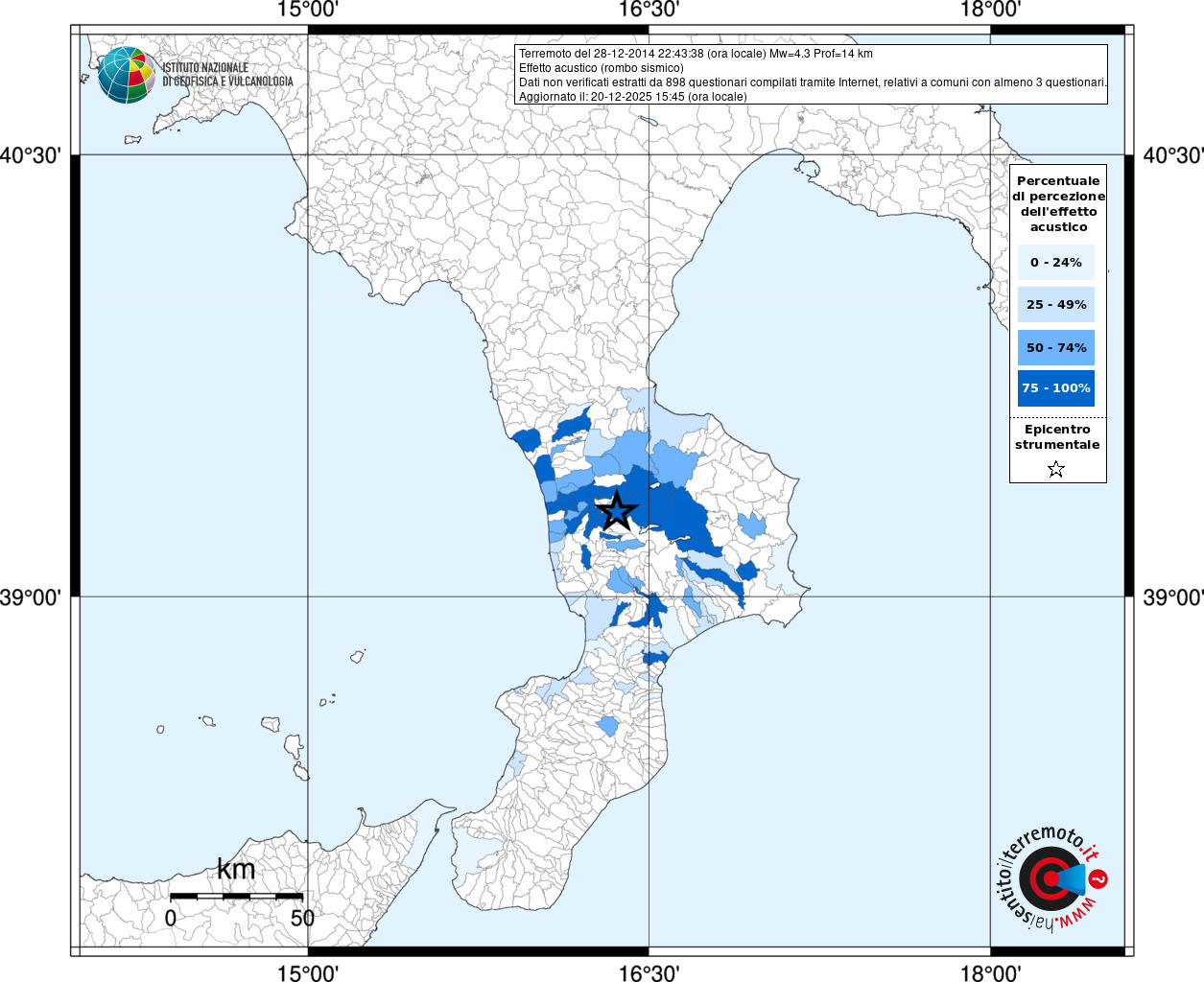Click the scale bar '0' value

171,918
